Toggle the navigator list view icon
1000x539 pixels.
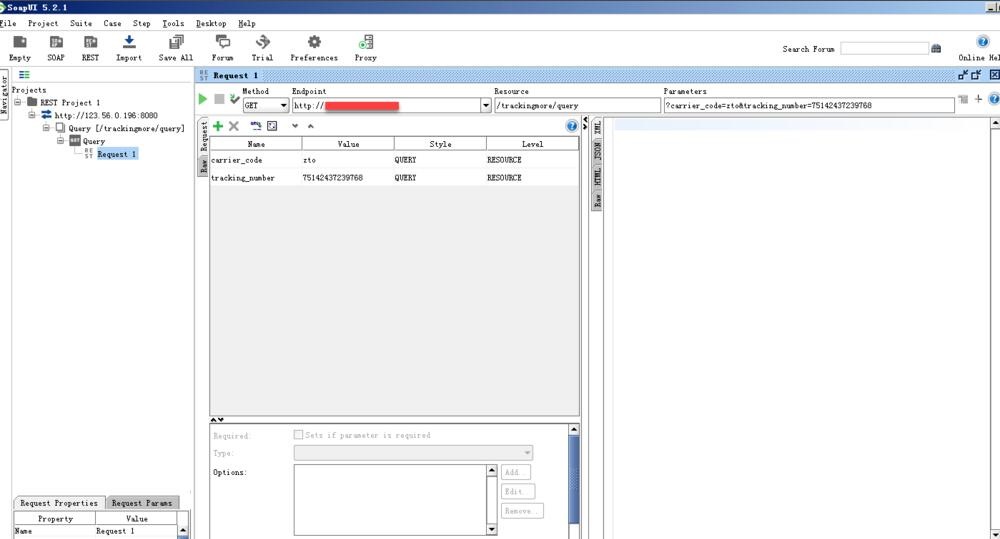24,75
